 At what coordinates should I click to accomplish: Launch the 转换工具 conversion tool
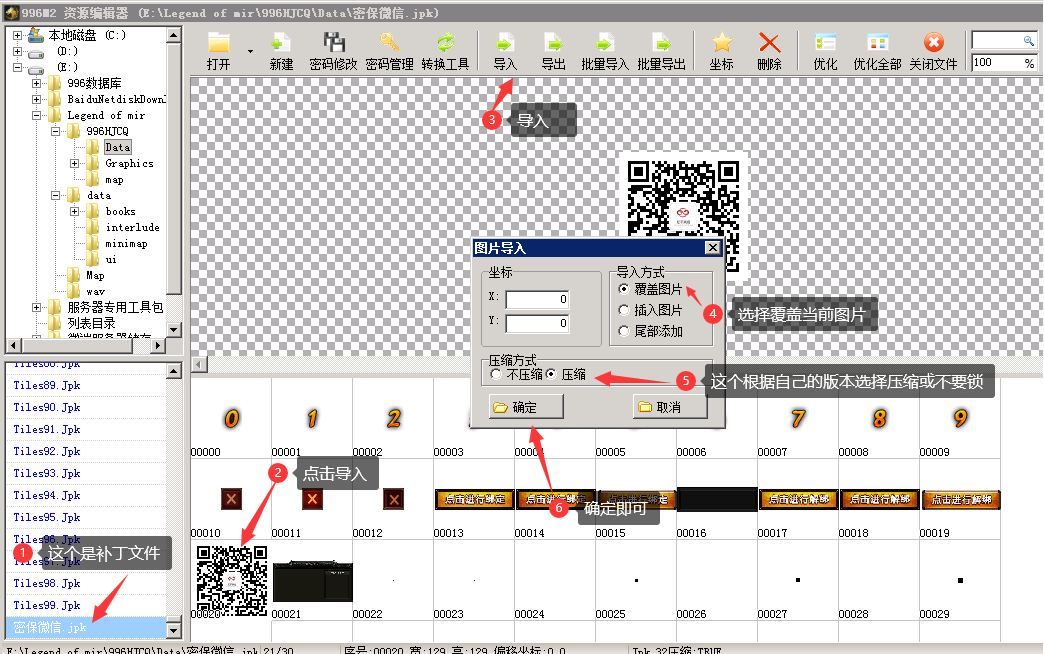coord(445,52)
